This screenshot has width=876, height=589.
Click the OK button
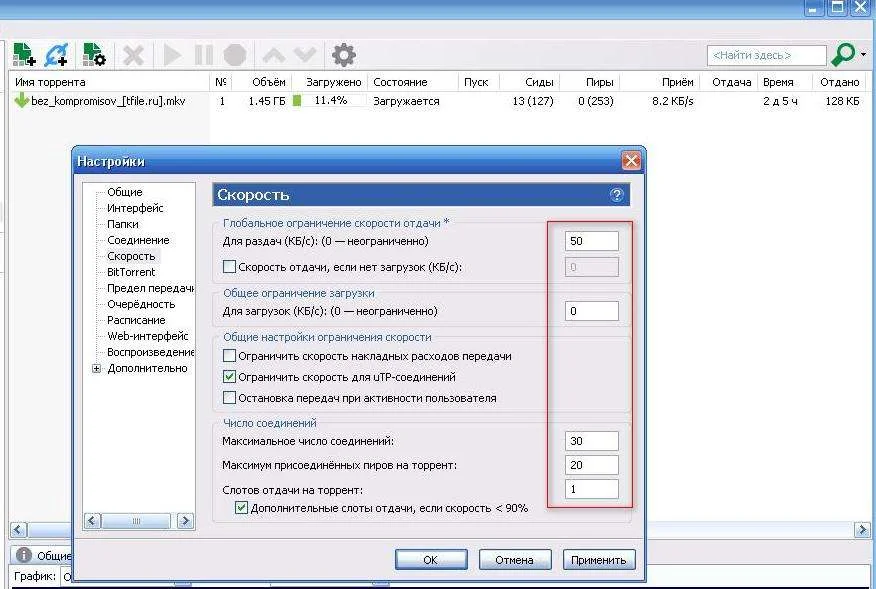coord(431,559)
